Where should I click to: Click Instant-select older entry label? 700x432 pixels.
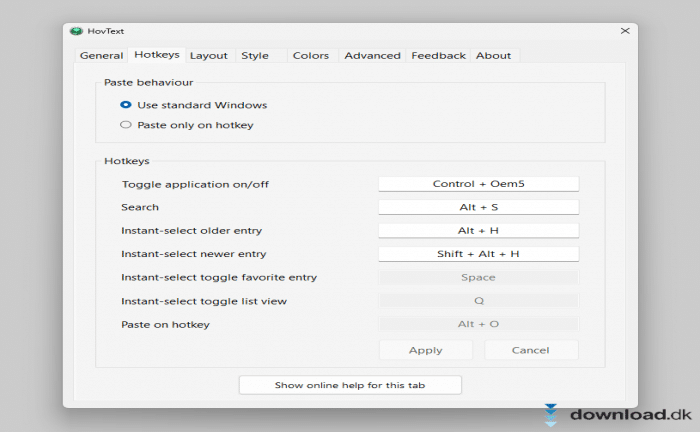[192, 231]
